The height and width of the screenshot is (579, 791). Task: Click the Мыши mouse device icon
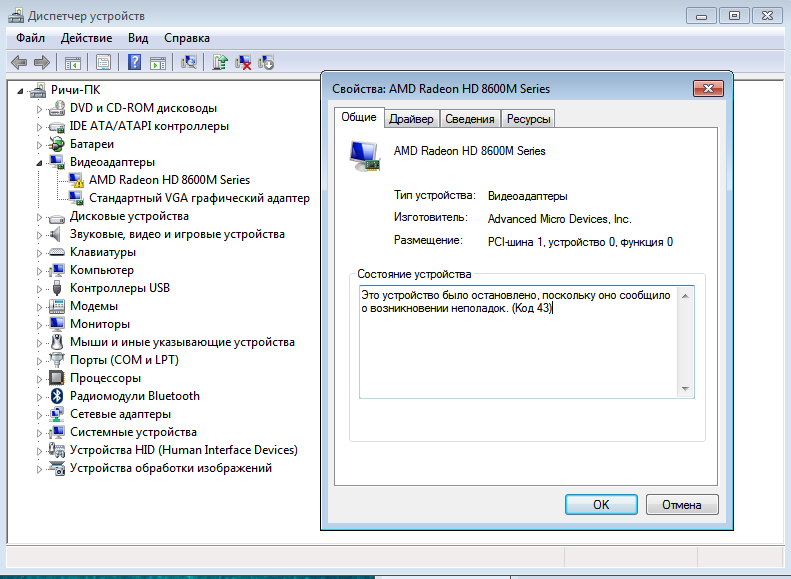coord(56,342)
